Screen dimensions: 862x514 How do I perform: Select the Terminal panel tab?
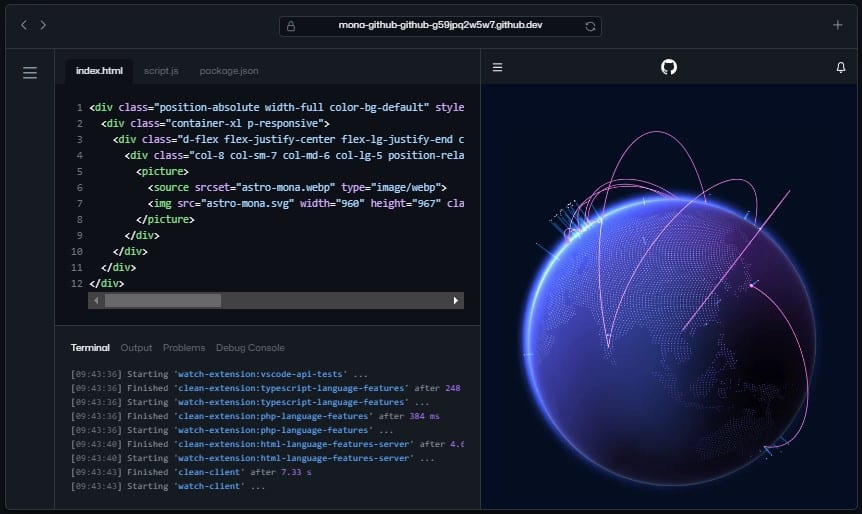click(x=90, y=348)
